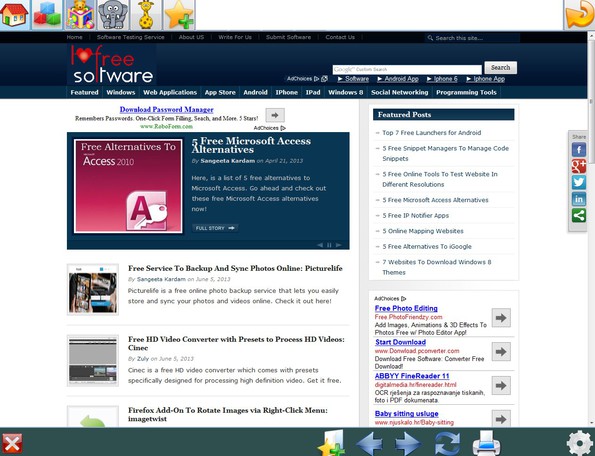Open the Featured category tab
595x456 pixels.
(84, 92)
